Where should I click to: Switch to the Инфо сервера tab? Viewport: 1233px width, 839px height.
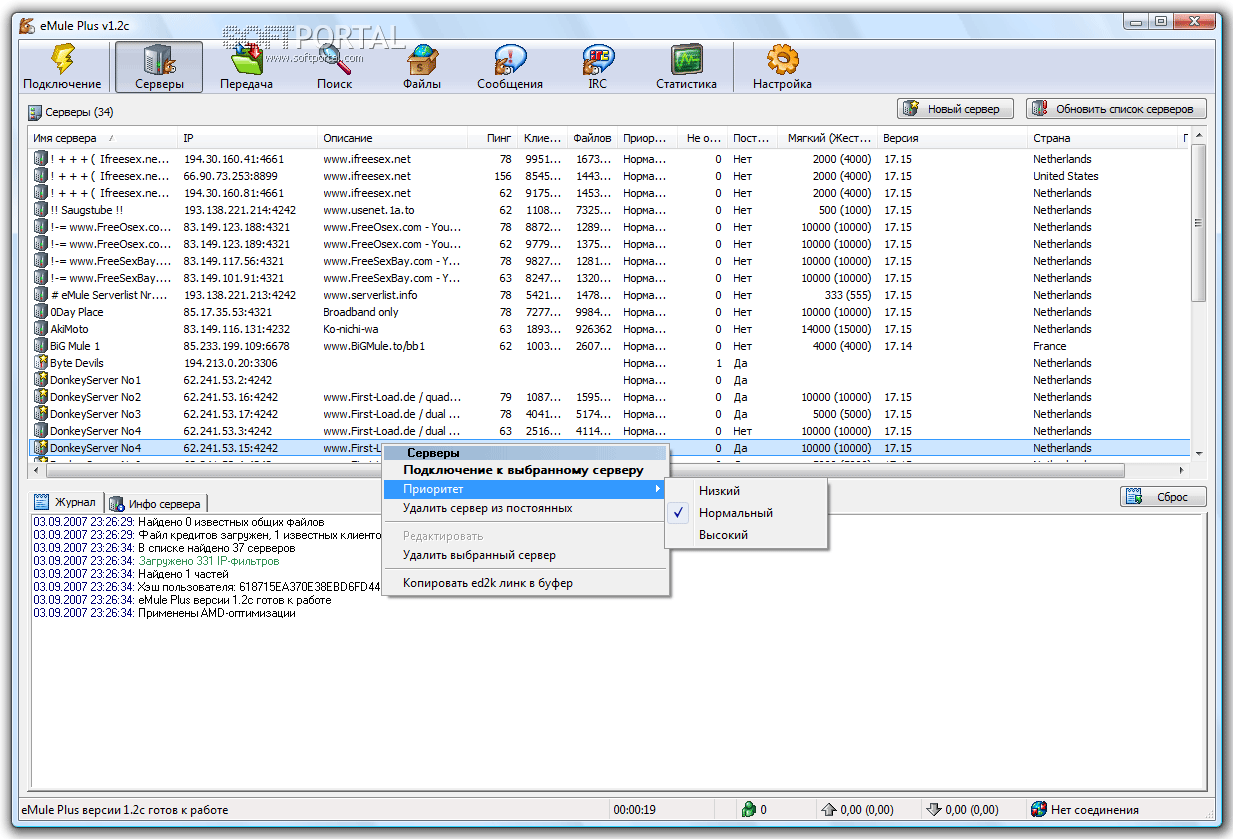point(155,503)
